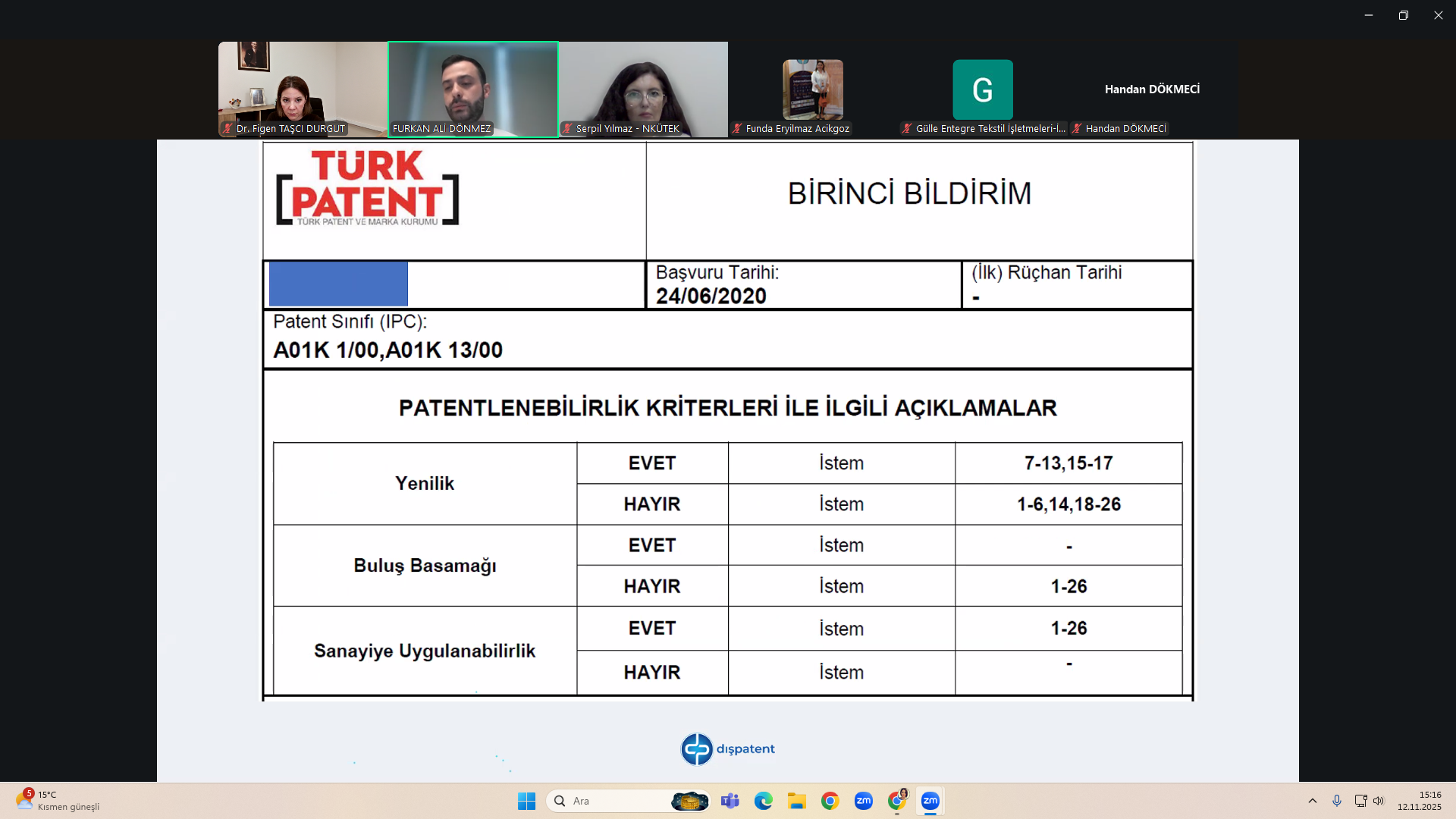Select the Gülle Entegre Tekstil avatar tile
The width and height of the screenshot is (1456, 819).
[x=983, y=89]
